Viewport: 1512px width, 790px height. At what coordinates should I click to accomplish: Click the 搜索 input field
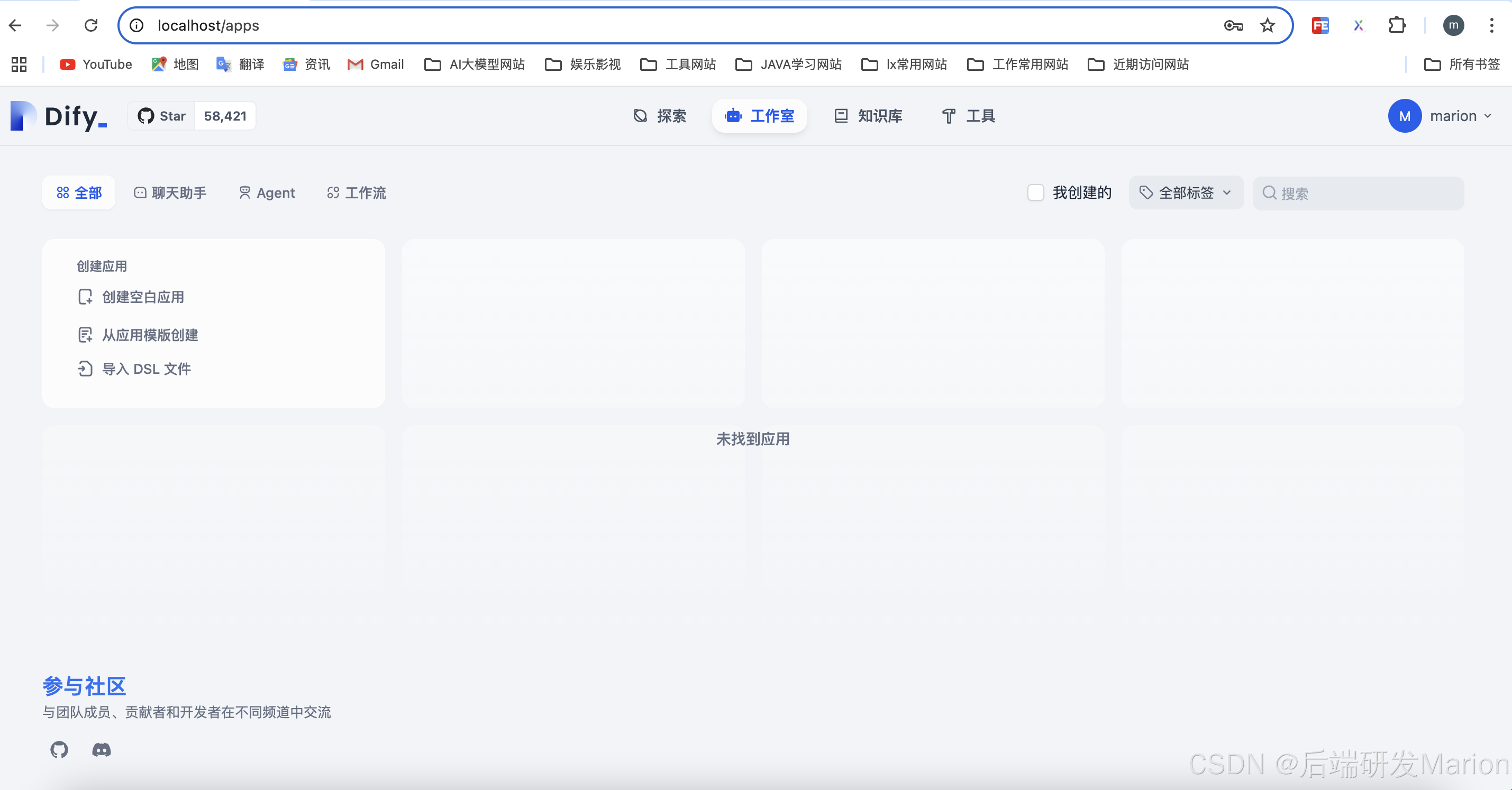(1368, 194)
